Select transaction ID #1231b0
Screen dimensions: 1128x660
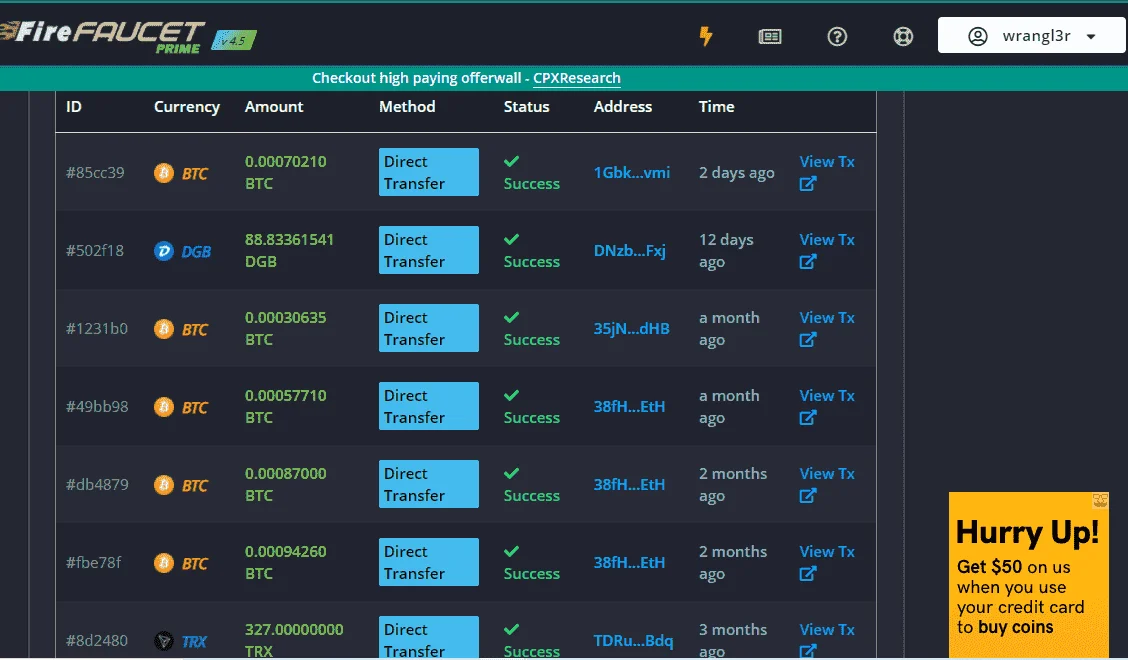[97, 329]
